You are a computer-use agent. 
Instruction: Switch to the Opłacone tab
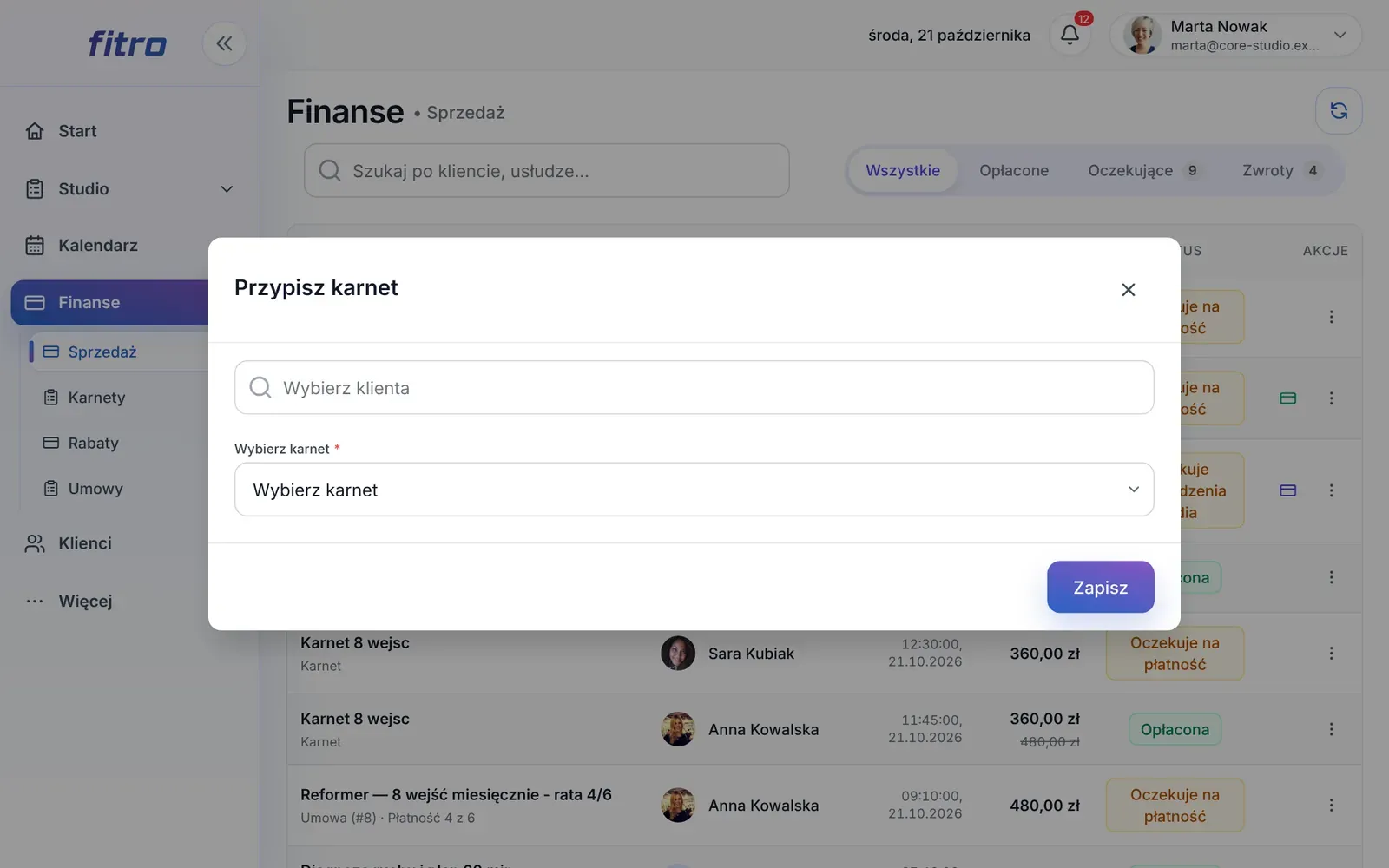point(1014,170)
